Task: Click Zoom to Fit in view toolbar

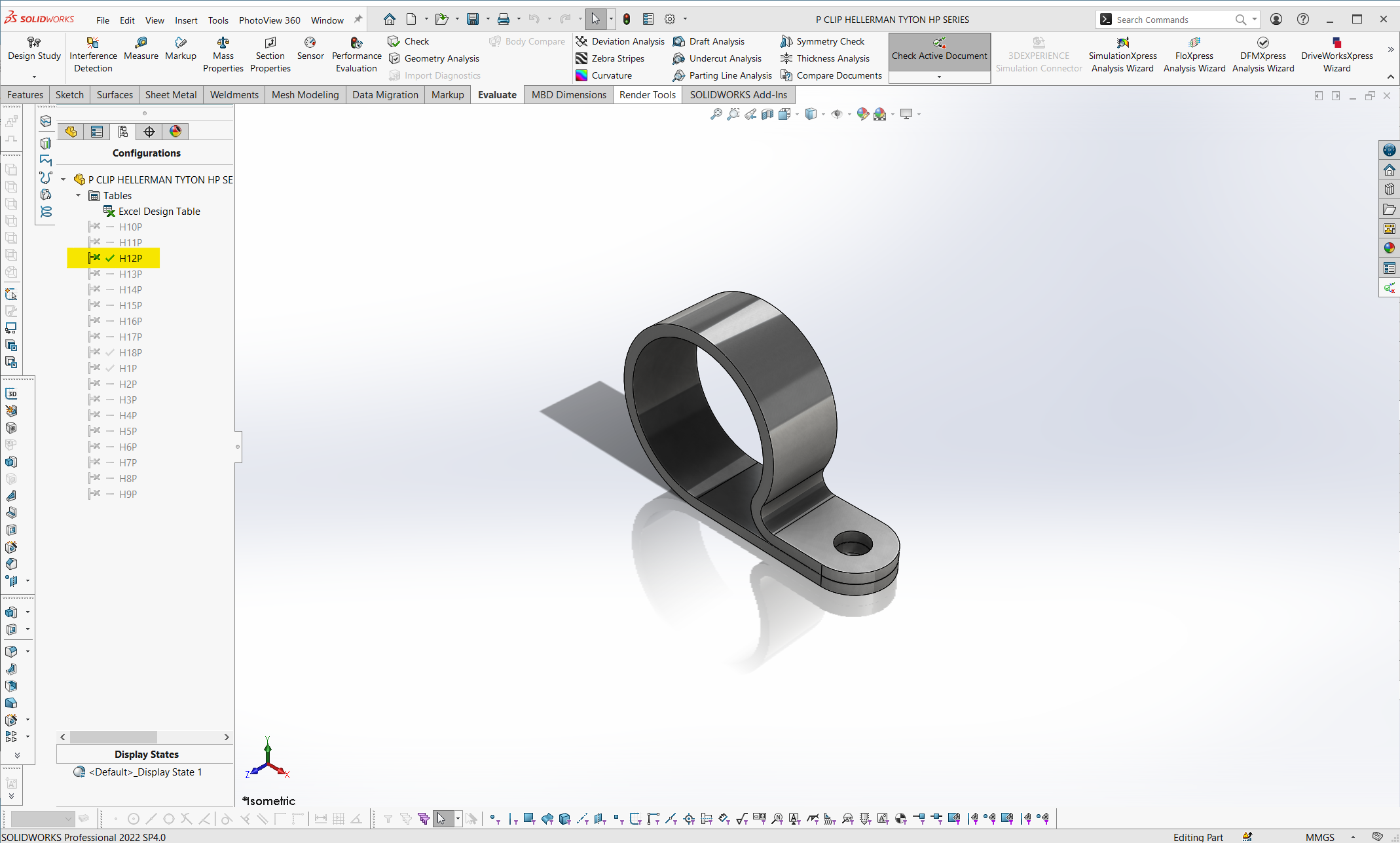Action: [716, 114]
